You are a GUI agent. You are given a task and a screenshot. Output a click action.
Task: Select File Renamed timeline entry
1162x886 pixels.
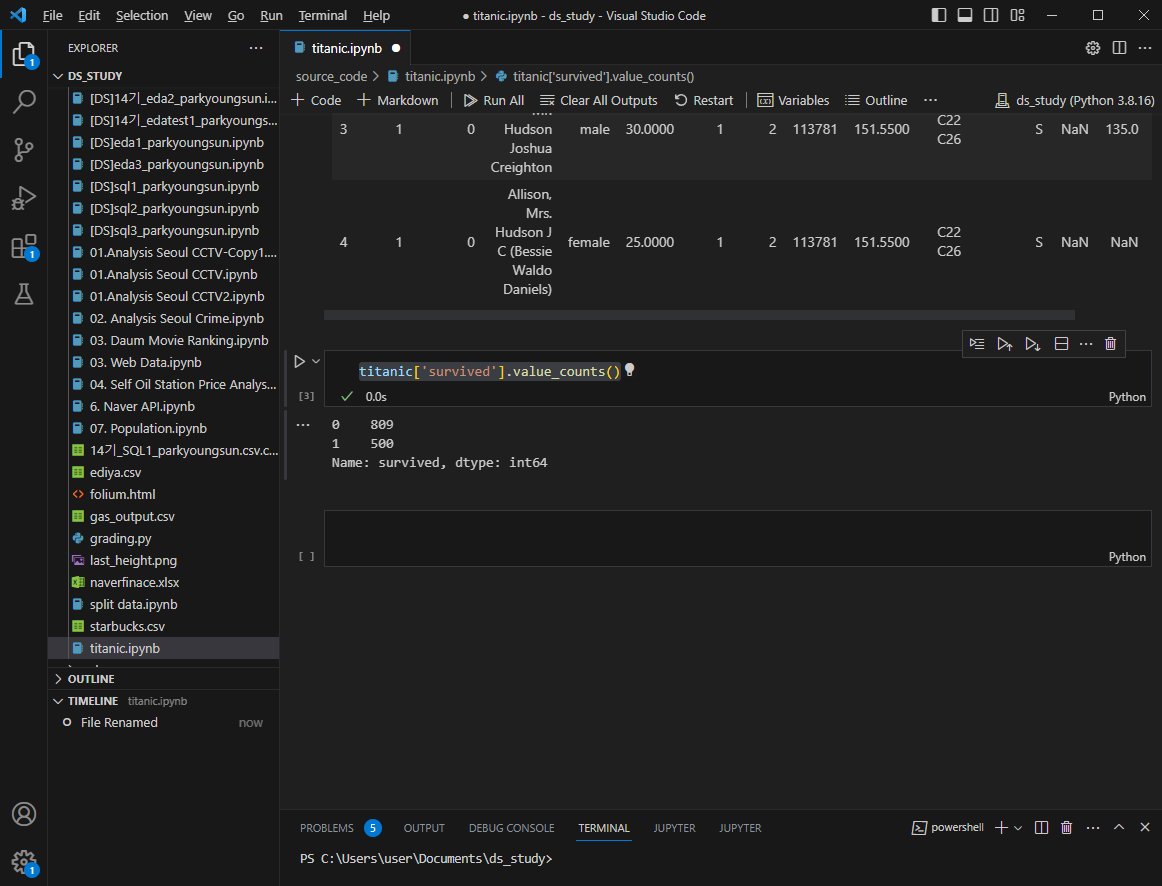[x=163, y=722]
